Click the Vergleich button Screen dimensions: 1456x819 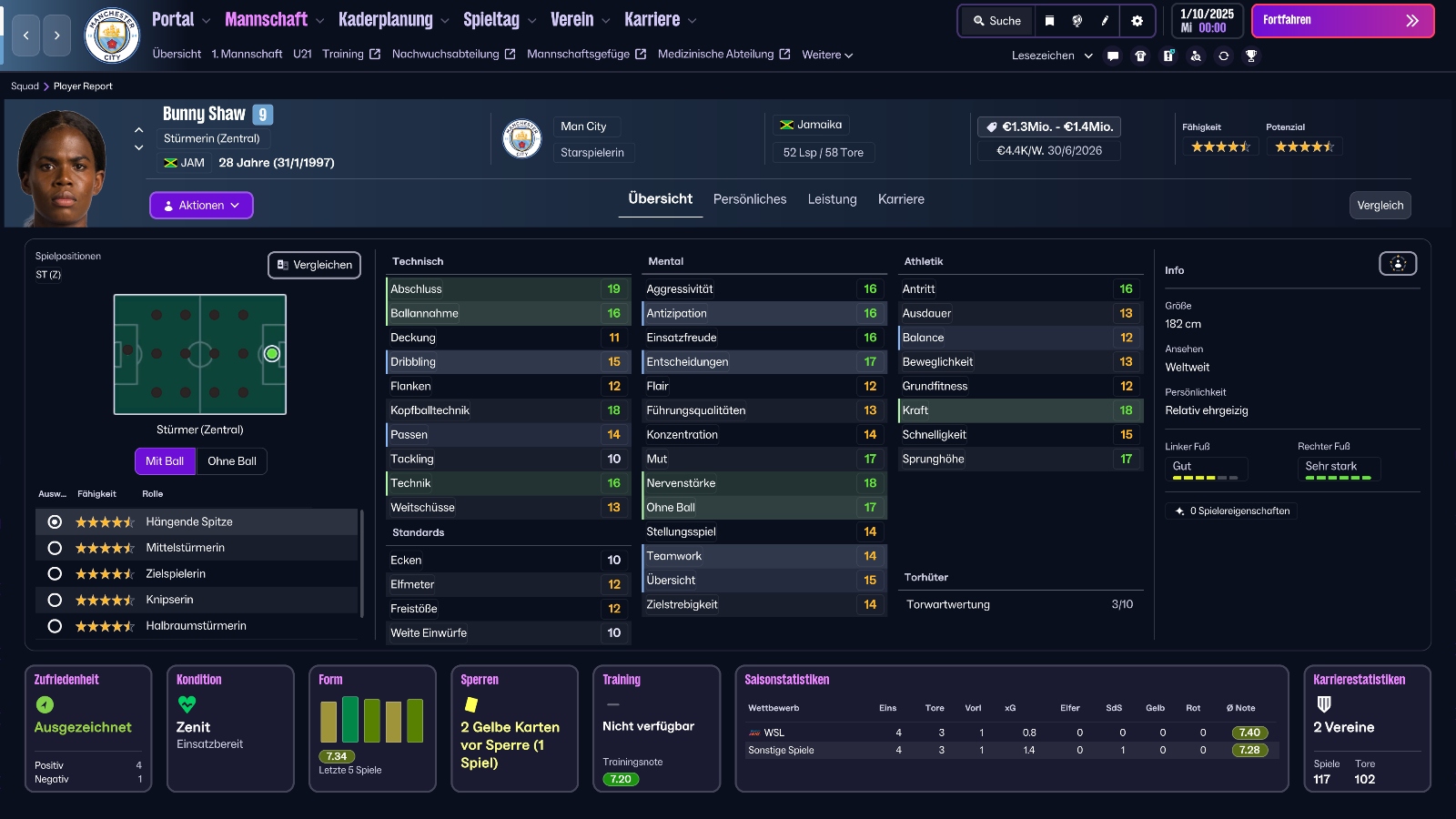pos(1380,206)
